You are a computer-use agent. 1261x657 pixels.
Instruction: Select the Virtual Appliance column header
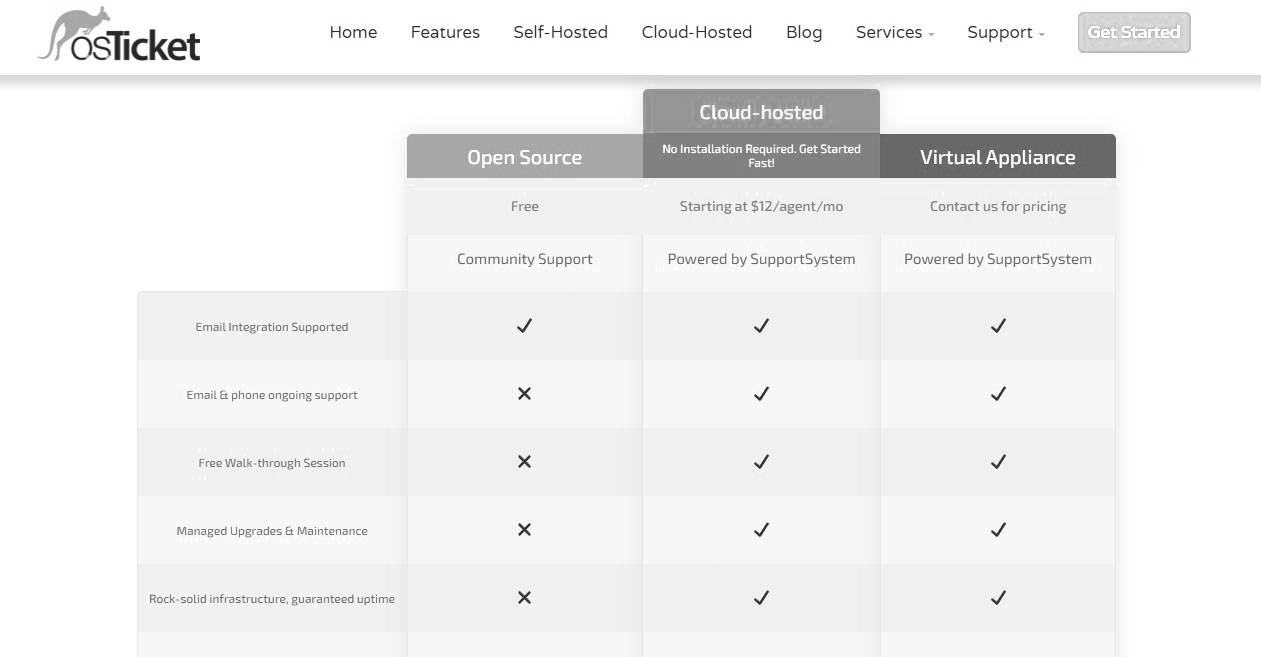point(998,157)
